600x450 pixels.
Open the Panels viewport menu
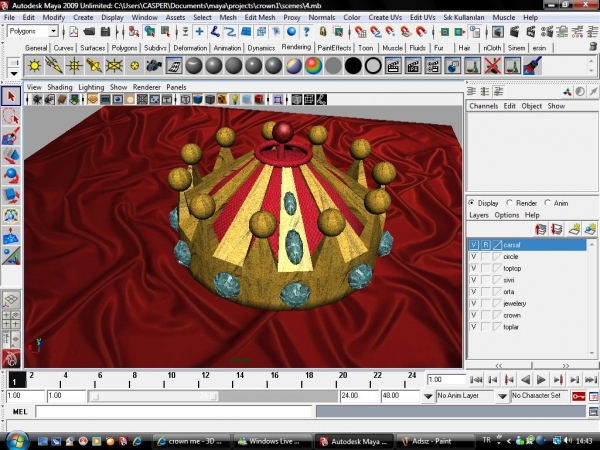[x=176, y=87]
